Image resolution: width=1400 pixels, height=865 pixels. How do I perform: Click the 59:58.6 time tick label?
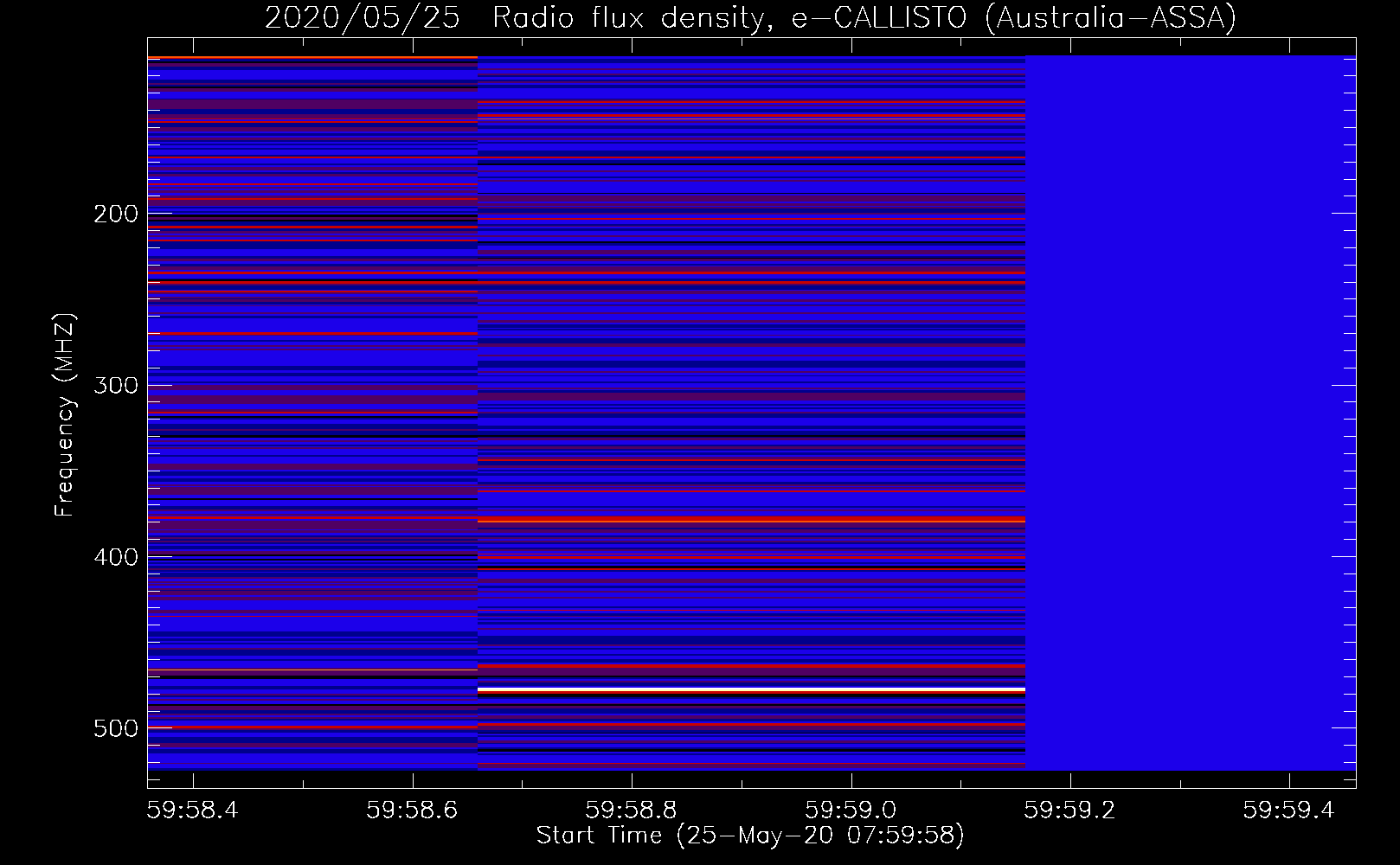413,810
